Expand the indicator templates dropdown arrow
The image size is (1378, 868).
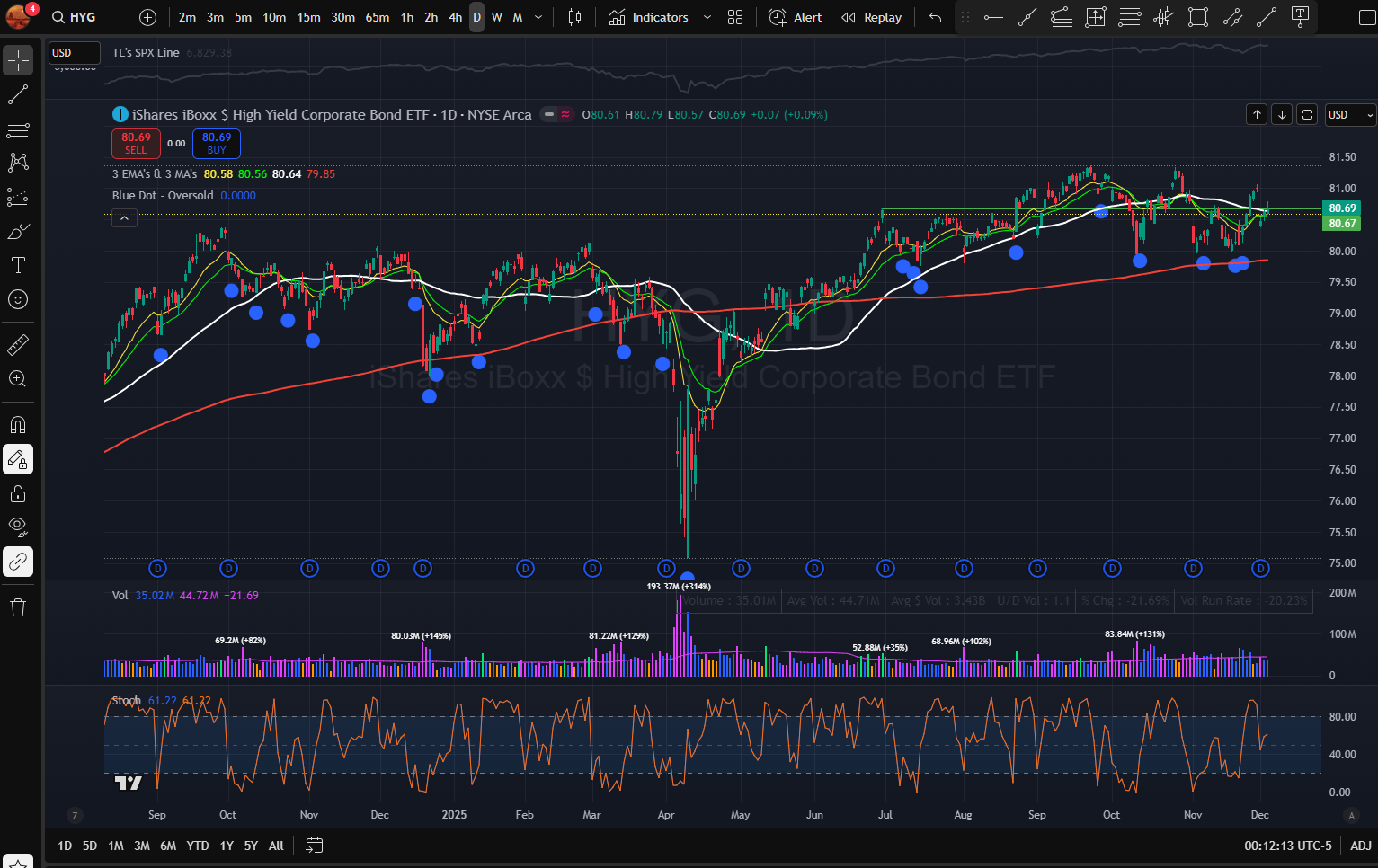[707, 17]
